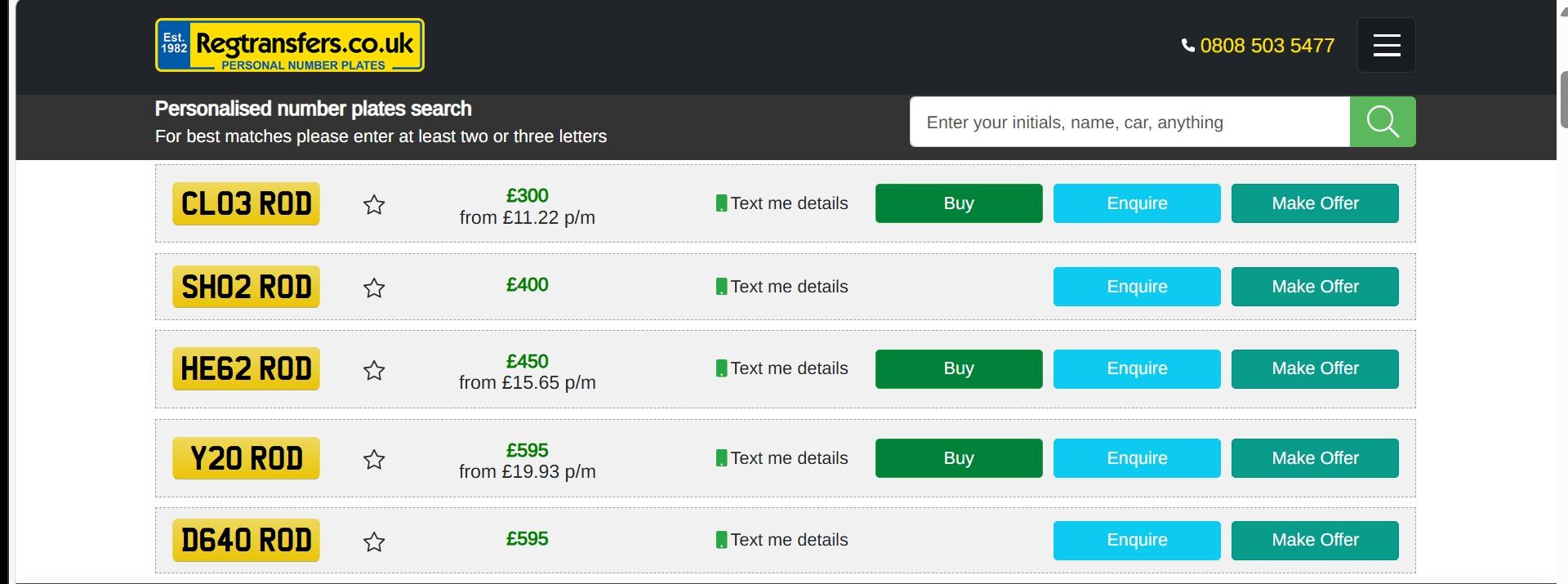Click the phone icon beside D640 ROD details
This screenshot has width=1568, height=584.
click(721, 540)
